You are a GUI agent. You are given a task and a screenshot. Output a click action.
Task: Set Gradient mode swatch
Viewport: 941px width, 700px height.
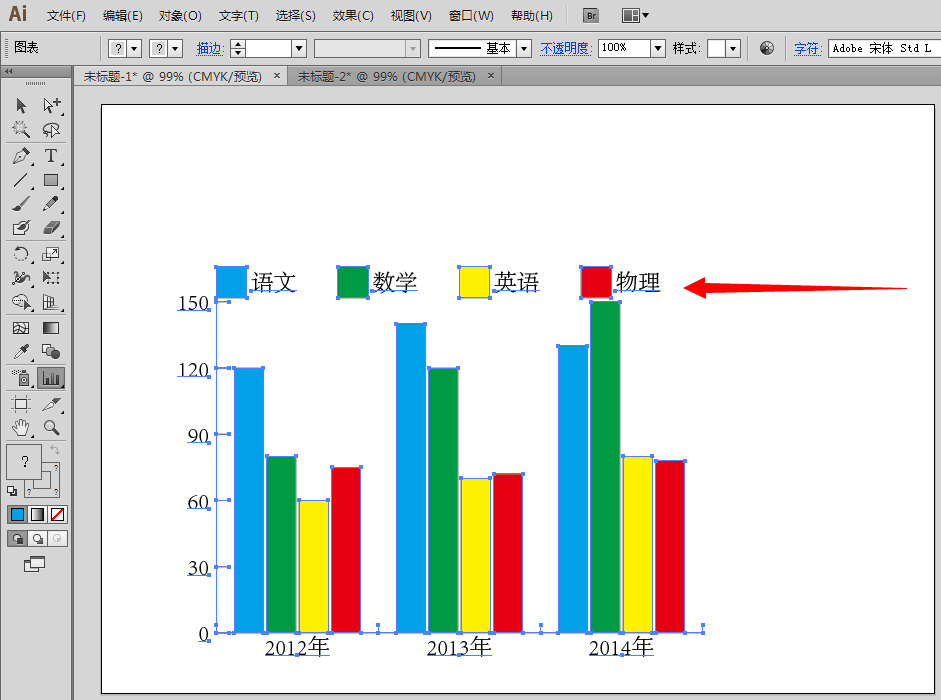click(x=37, y=514)
